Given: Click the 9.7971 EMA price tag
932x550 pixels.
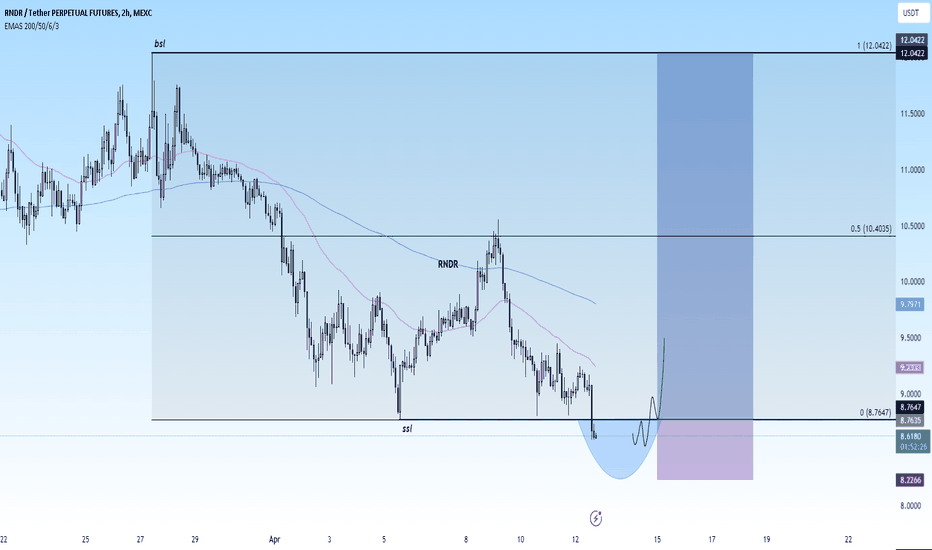Looking at the screenshot, I should (x=910, y=304).
